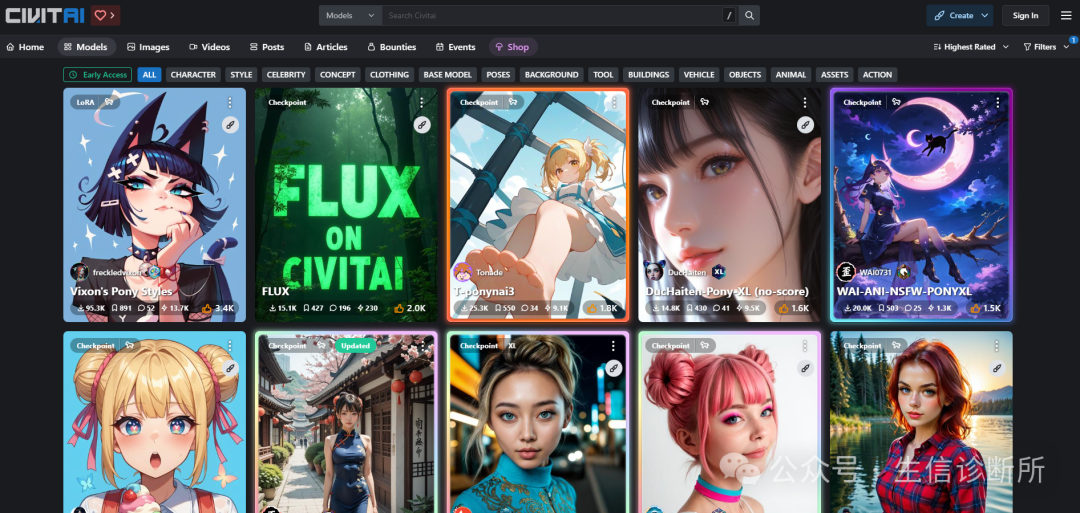1080x513 pixels.
Task: Switch to the Bounties tab
Action: coord(391,47)
